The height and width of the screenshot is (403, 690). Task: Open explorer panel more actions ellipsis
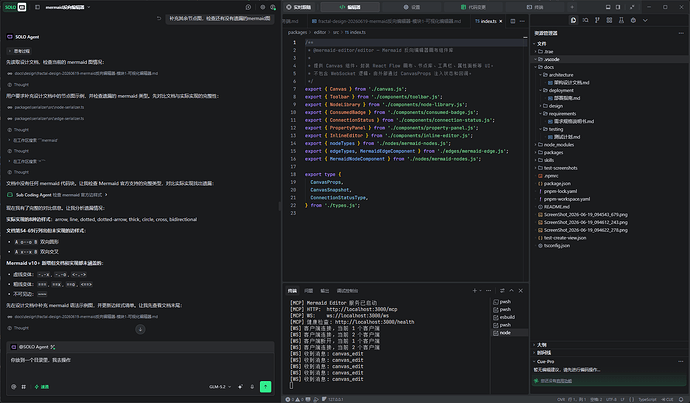point(681,33)
